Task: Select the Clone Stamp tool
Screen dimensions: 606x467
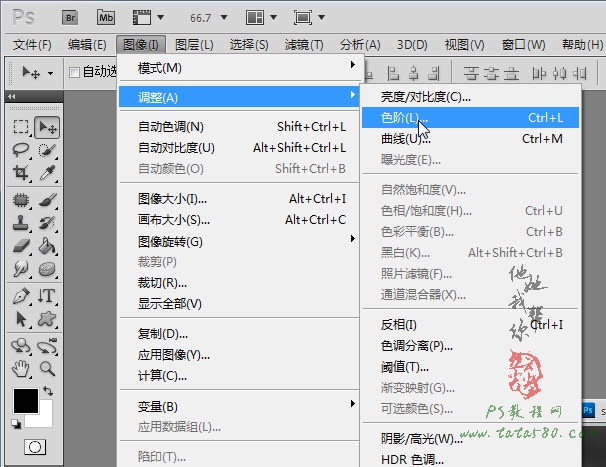Action: coord(21,223)
